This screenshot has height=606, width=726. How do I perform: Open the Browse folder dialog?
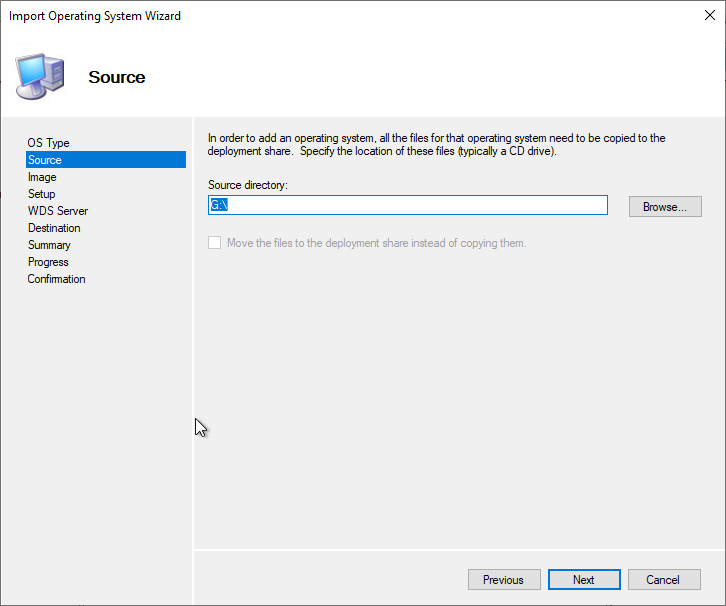point(665,206)
